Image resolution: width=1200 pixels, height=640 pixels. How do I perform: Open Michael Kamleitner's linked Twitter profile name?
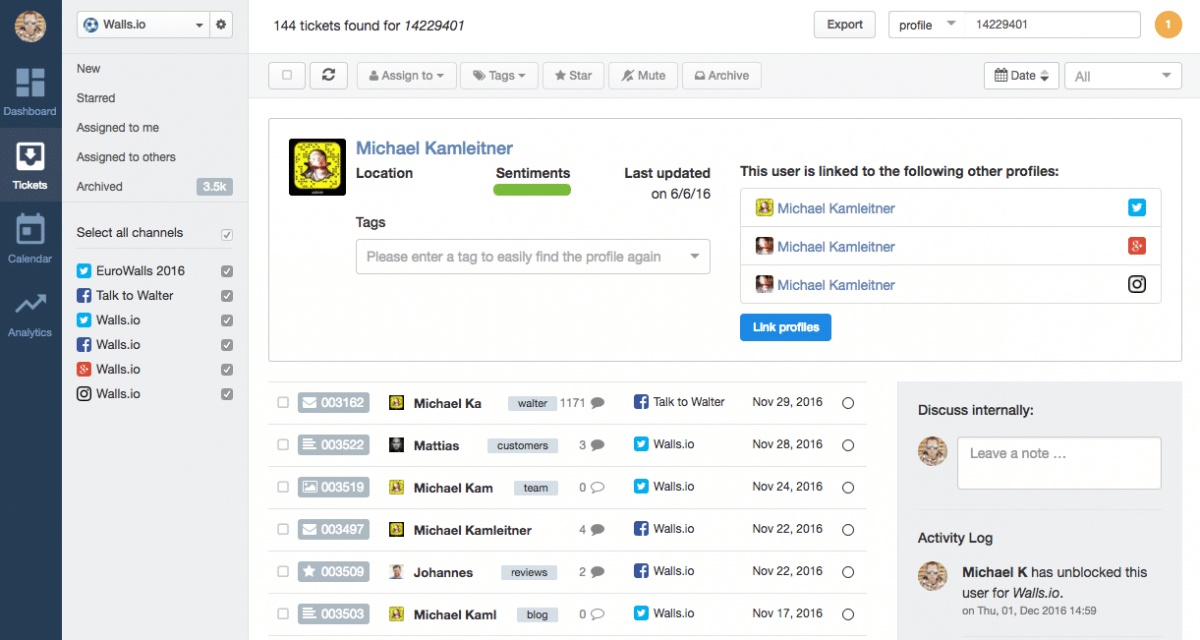[x=836, y=208]
